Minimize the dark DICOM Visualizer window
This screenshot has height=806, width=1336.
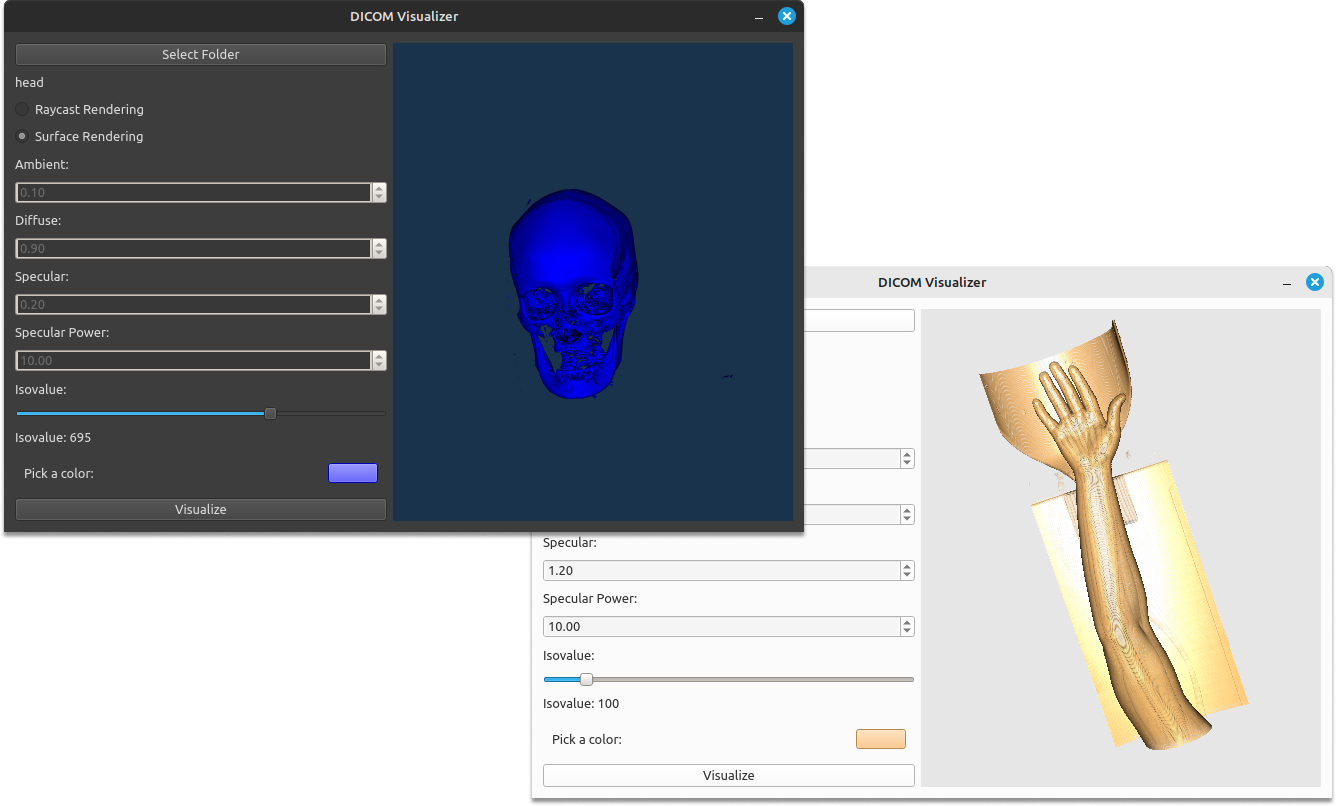click(x=759, y=17)
